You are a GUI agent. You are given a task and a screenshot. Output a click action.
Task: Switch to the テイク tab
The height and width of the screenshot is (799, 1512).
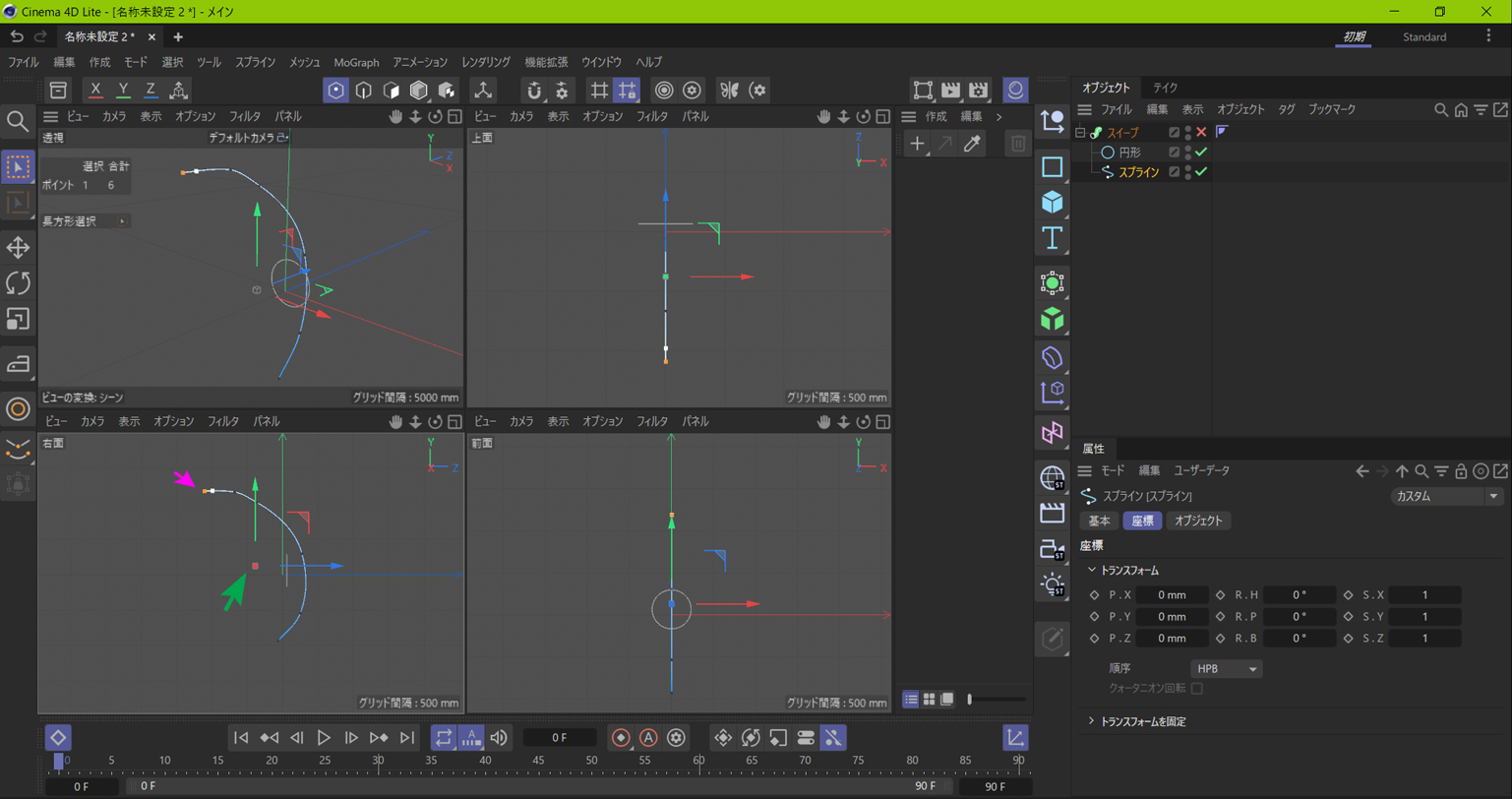tap(1165, 88)
